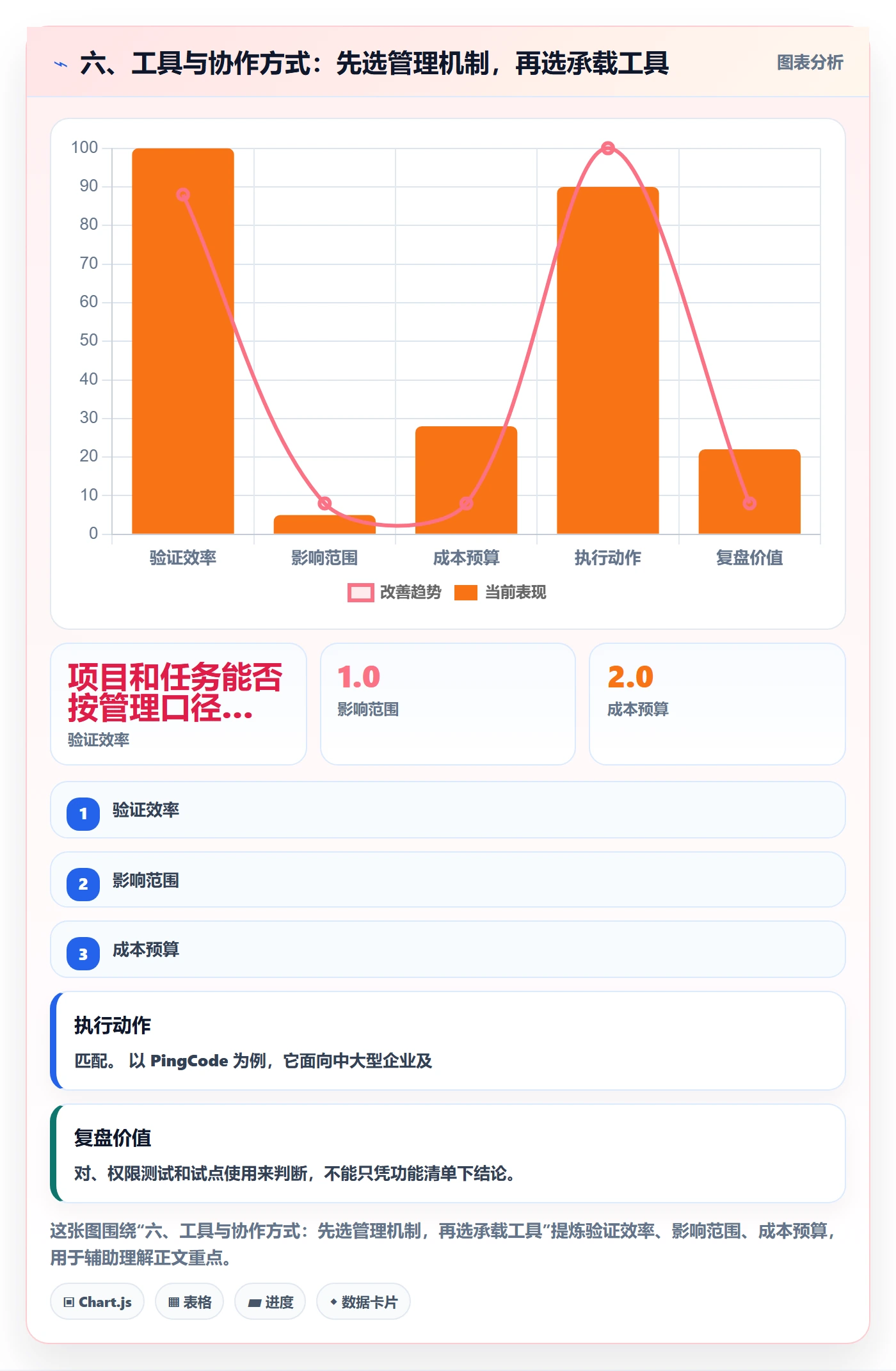896x1371 pixels.
Task: Click the trend line point on 复盘价值
Action: point(749,504)
